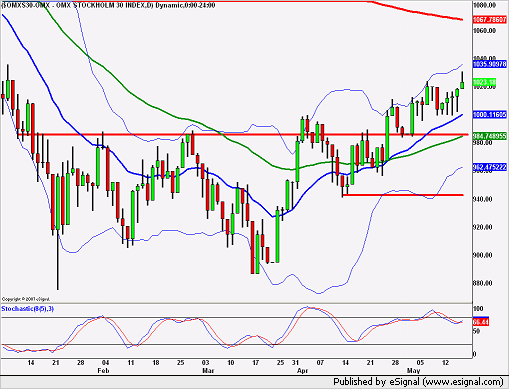
Task: Click the May month label on time axis
Action: click(414, 370)
